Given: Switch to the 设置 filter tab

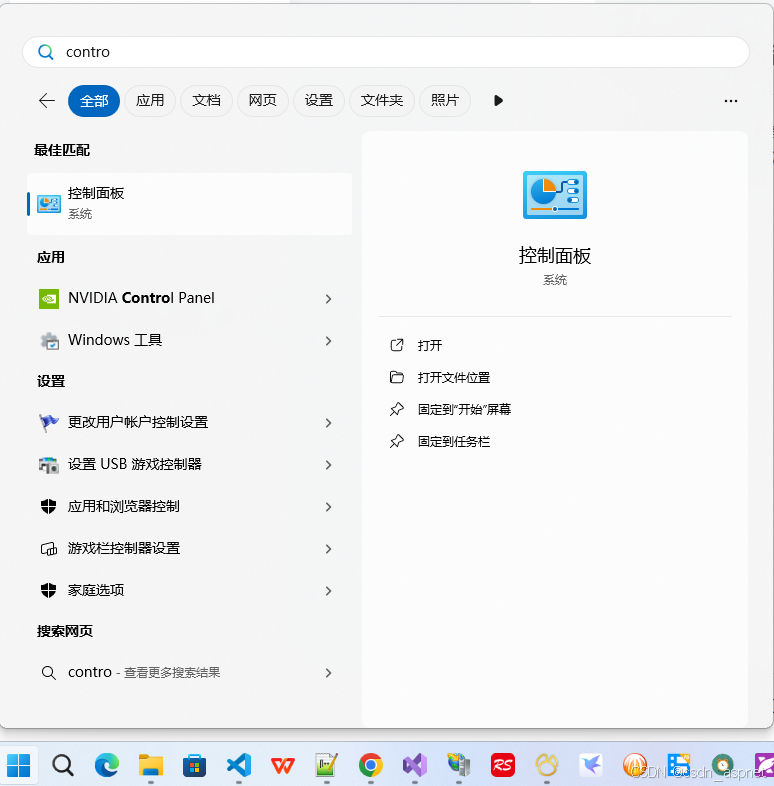Looking at the screenshot, I should [319, 101].
